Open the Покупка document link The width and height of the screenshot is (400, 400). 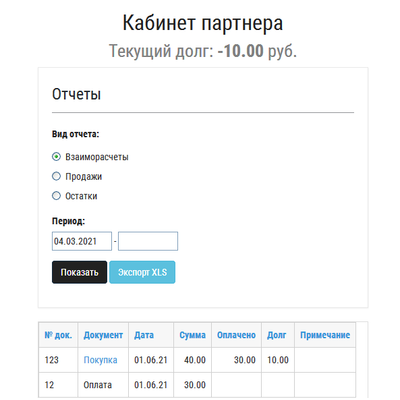(x=100, y=360)
